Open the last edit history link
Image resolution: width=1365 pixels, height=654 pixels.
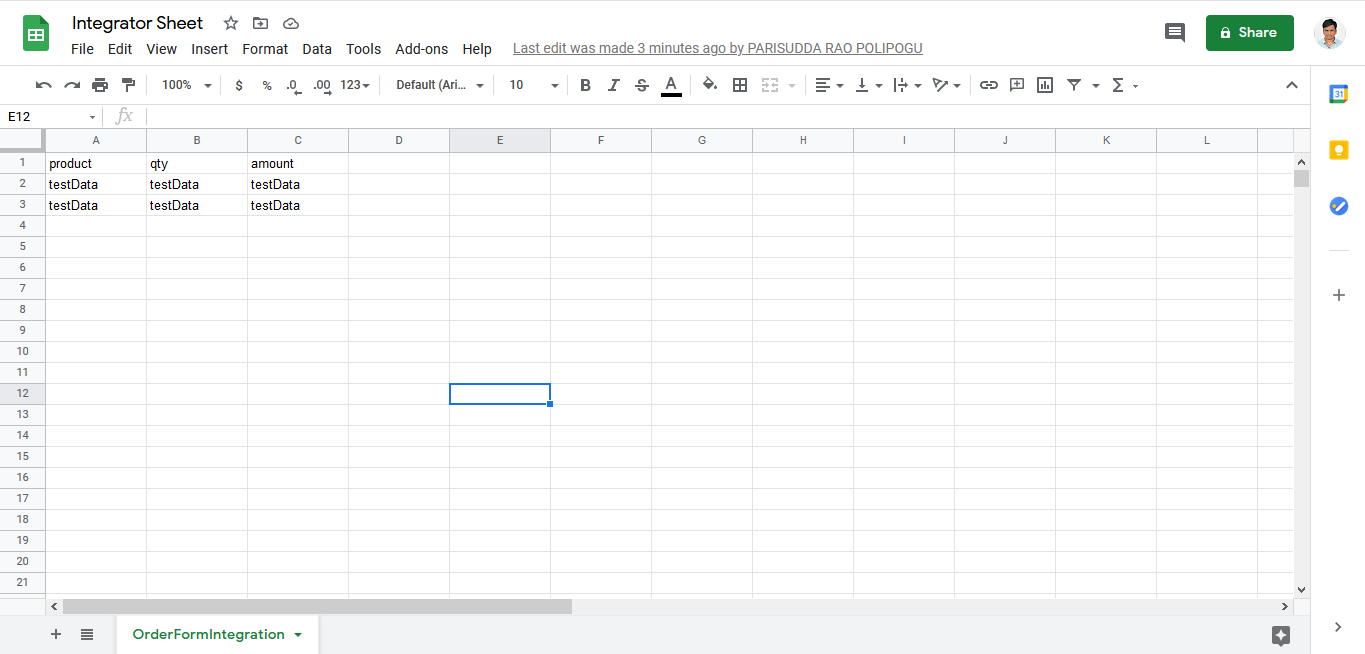pos(717,48)
